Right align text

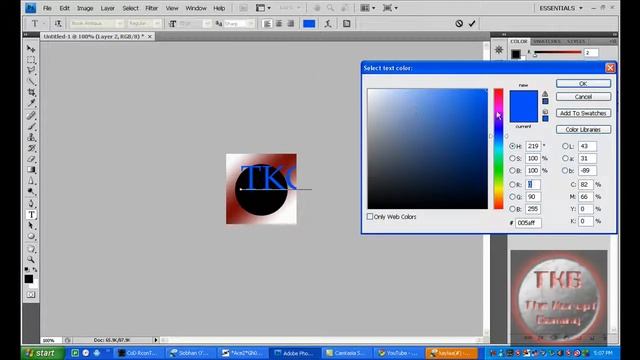(x=291, y=24)
